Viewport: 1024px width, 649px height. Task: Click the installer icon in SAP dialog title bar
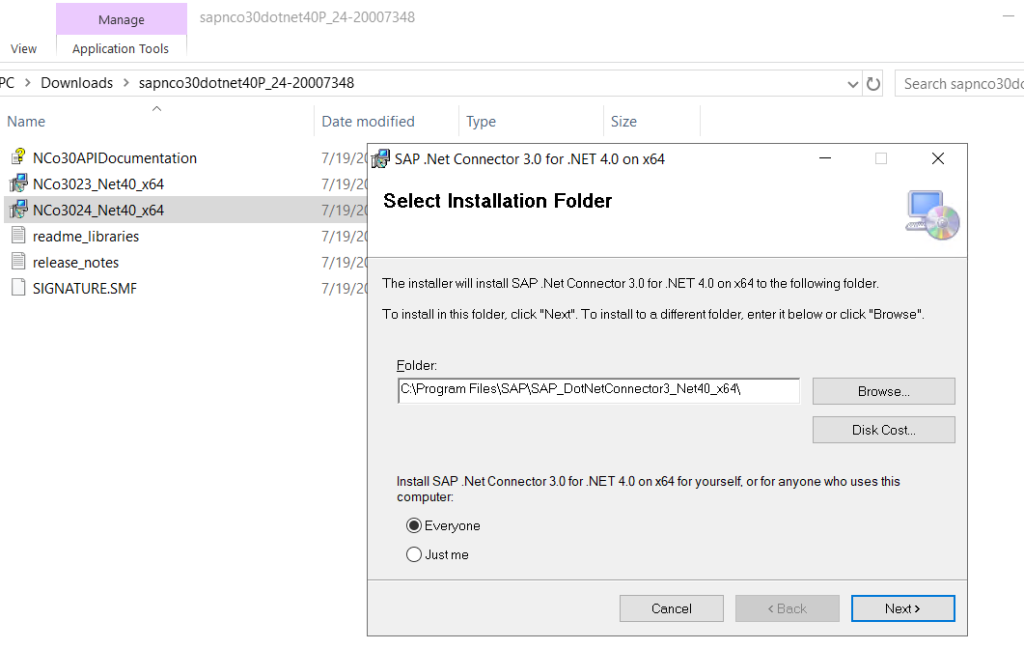(381, 159)
